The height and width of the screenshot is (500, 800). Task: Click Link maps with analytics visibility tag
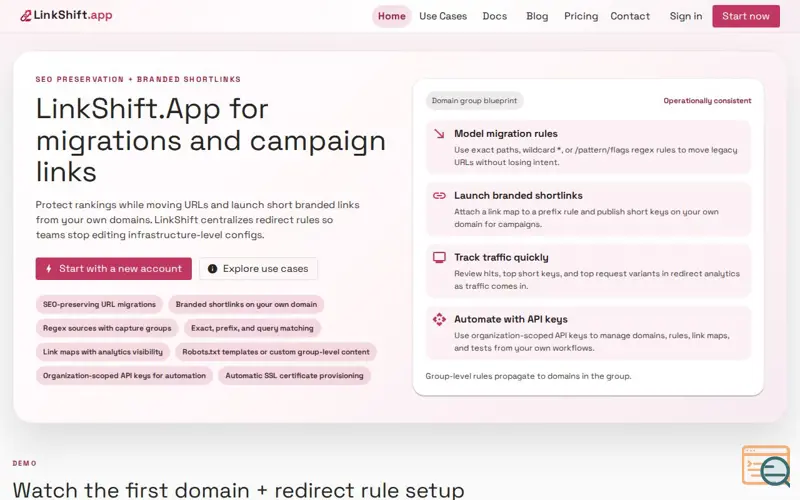103,352
